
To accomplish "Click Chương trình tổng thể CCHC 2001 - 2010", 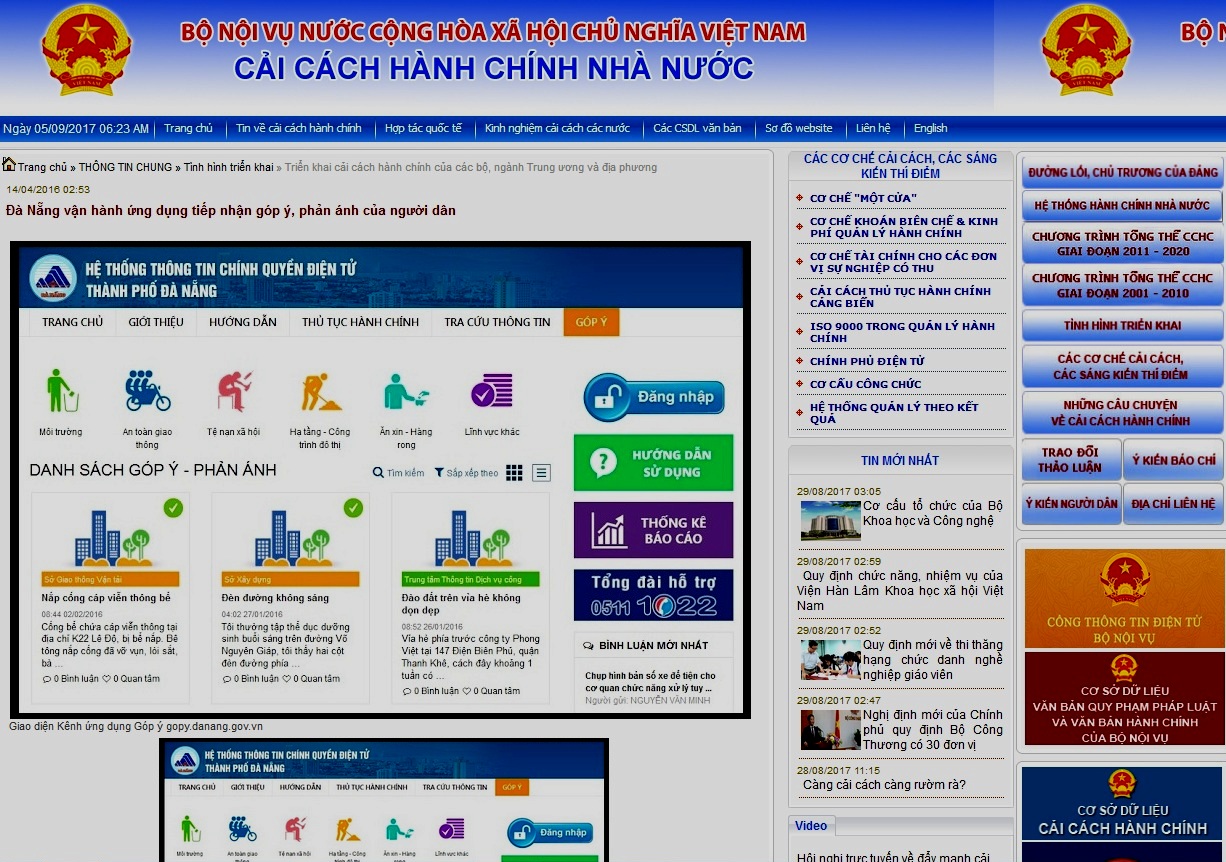I will (x=1122, y=285).
